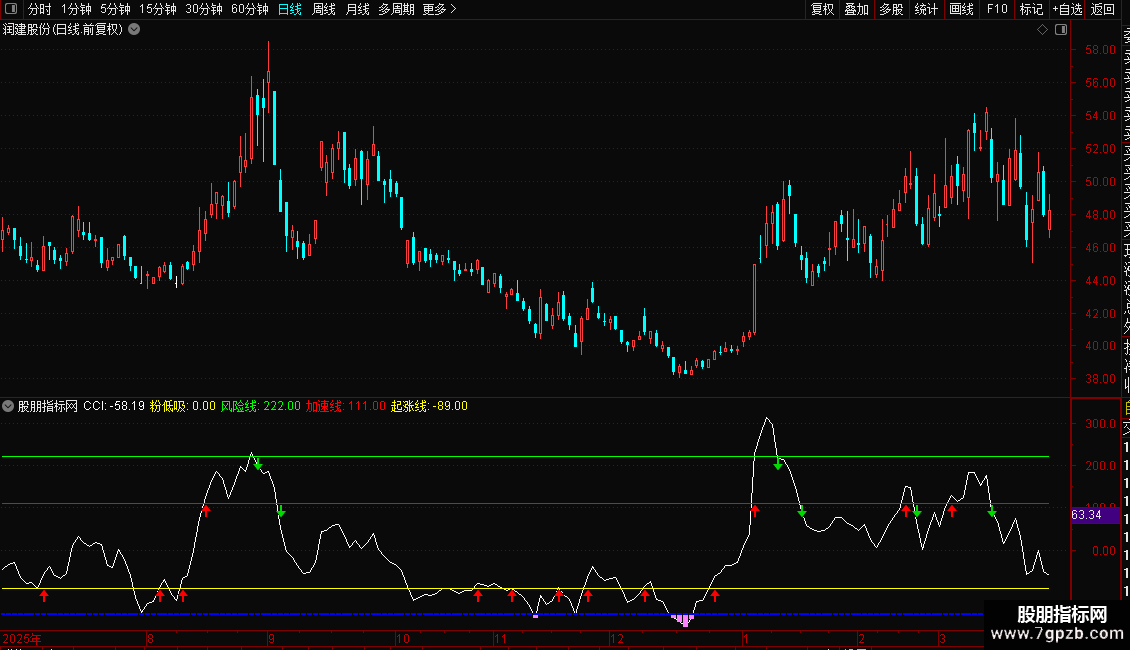Click the sidebar toggle icon at top-left
The height and width of the screenshot is (650, 1130).
(x=9, y=10)
